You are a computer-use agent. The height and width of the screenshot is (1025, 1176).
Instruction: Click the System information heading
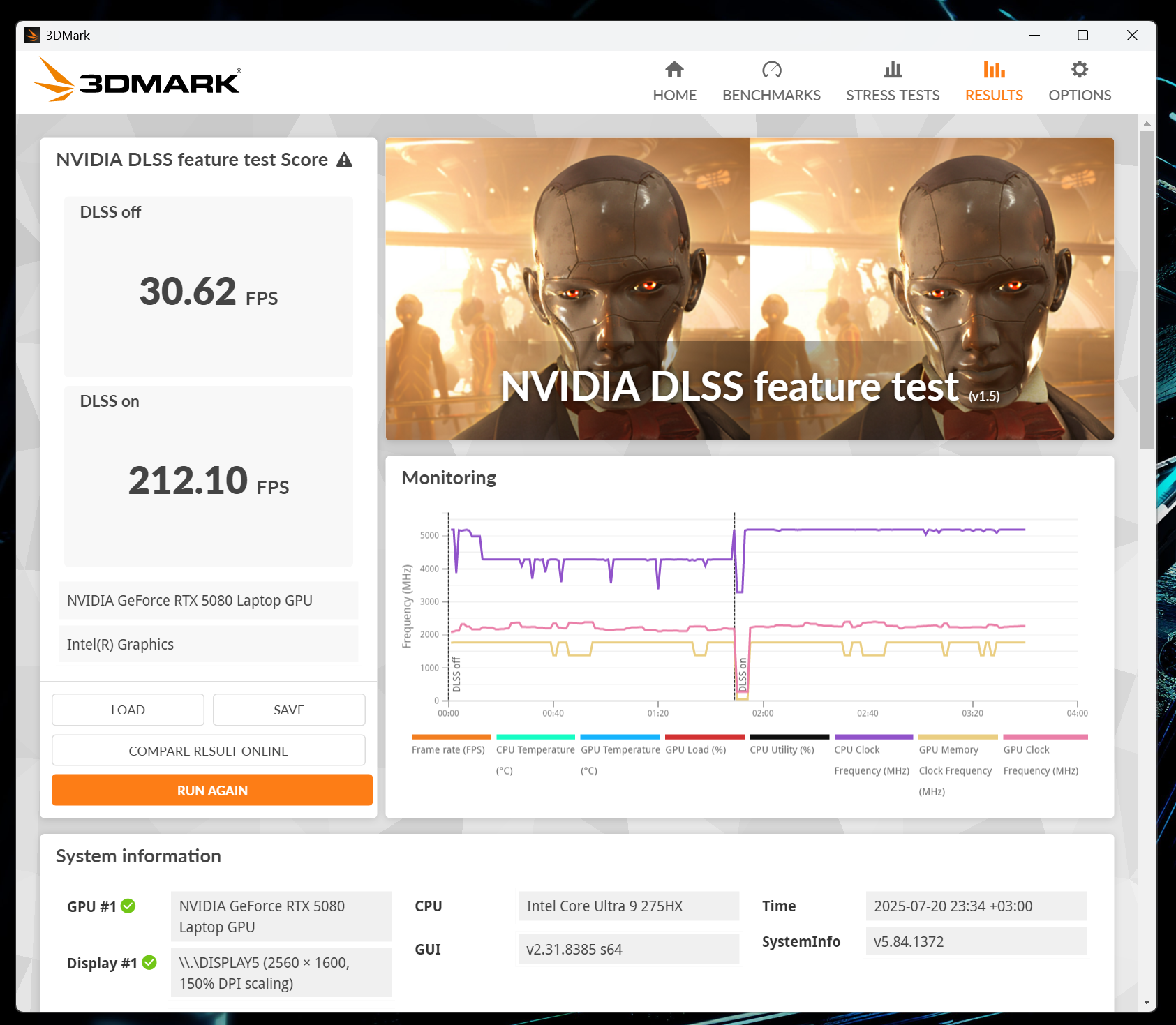pyautogui.click(x=138, y=856)
